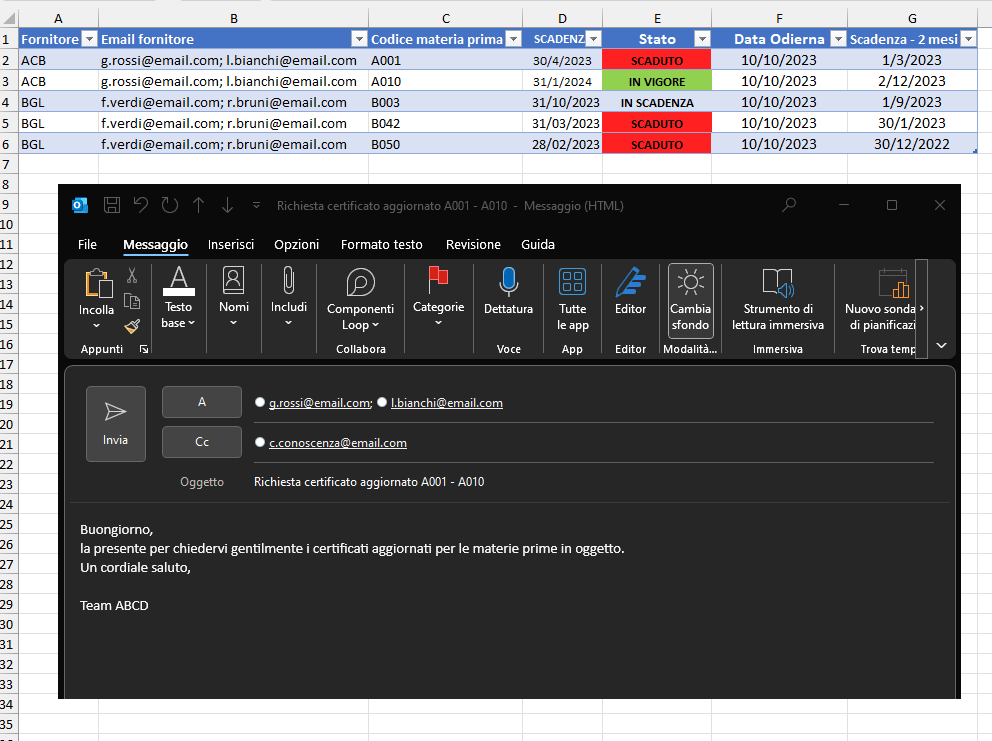Open the search magnifier in message window

pos(789,205)
